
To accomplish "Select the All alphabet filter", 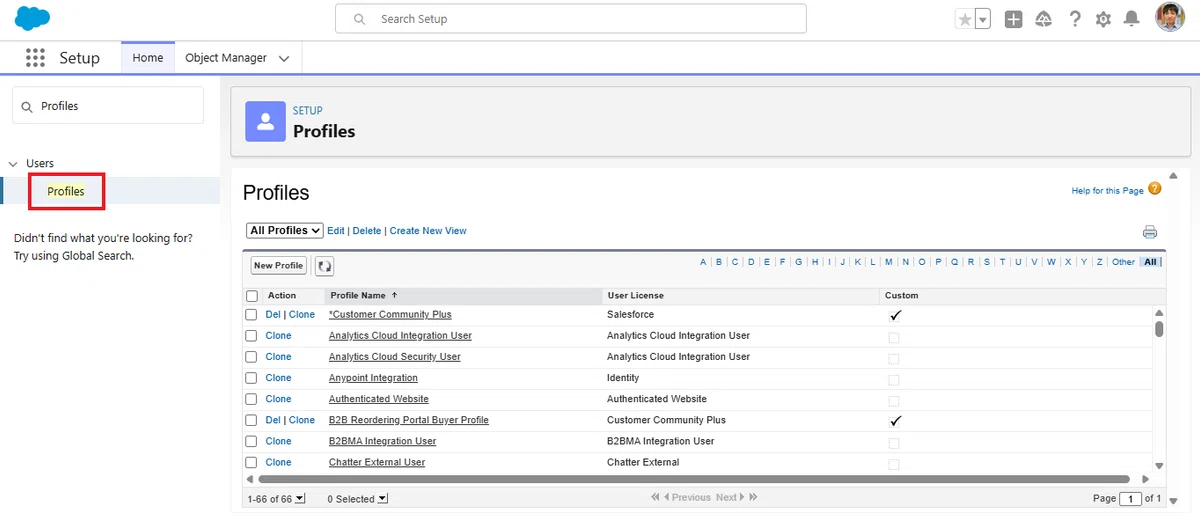I will pos(1150,262).
